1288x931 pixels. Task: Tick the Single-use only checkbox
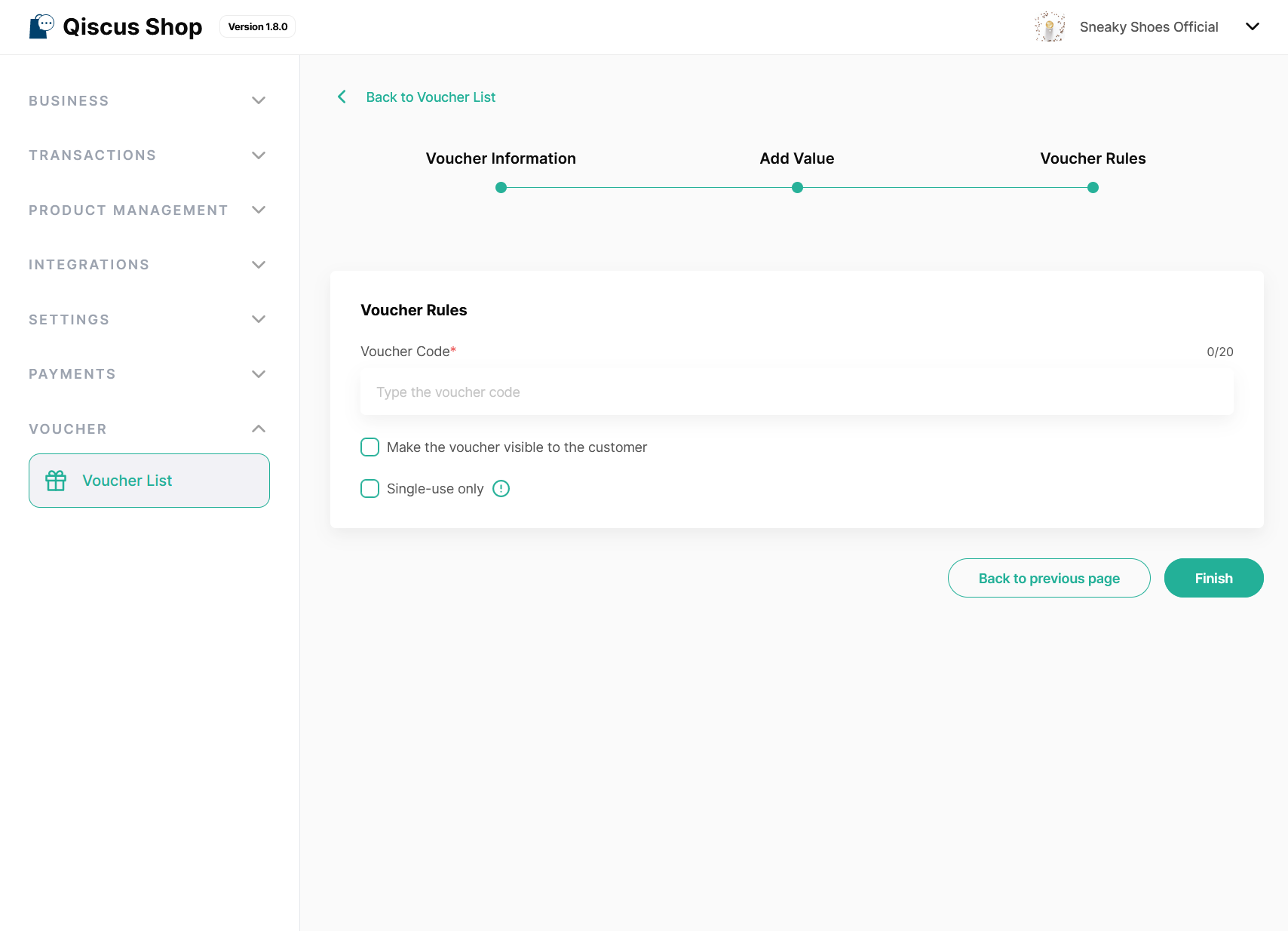370,489
